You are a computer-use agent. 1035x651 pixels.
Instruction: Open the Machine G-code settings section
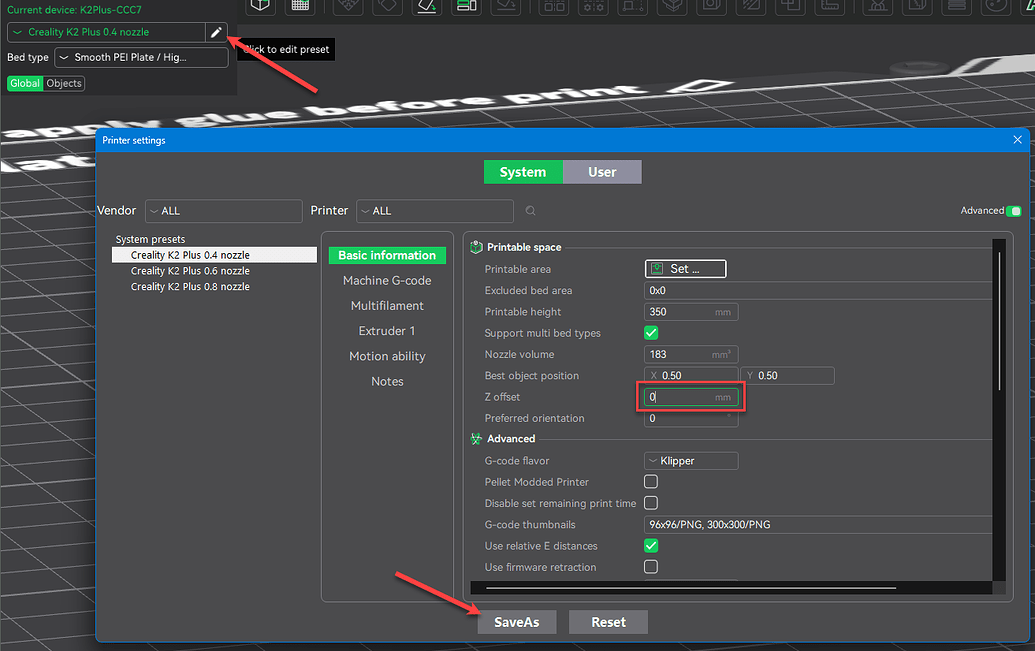coord(387,282)
